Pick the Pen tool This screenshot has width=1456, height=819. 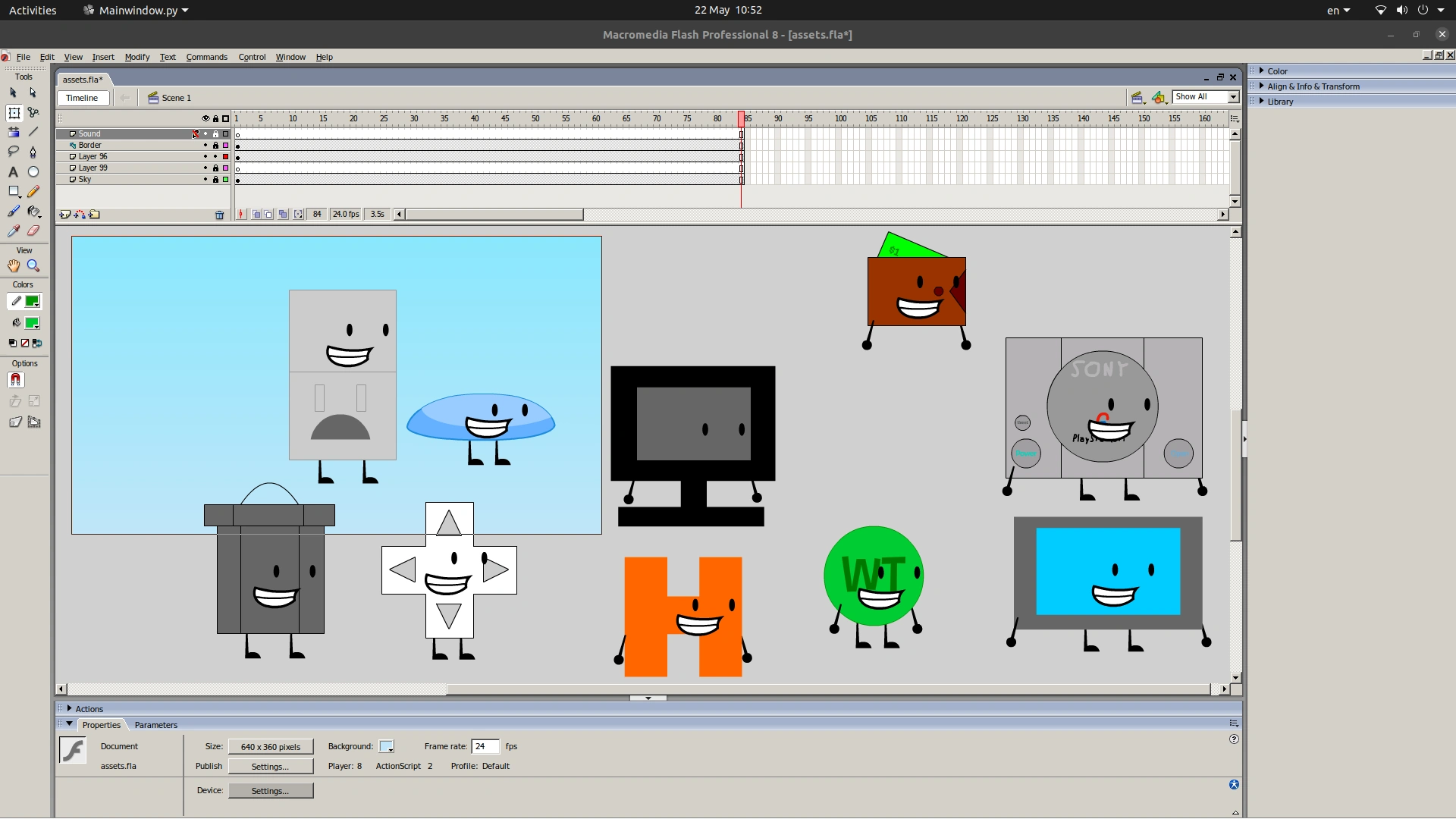(33, 152)
